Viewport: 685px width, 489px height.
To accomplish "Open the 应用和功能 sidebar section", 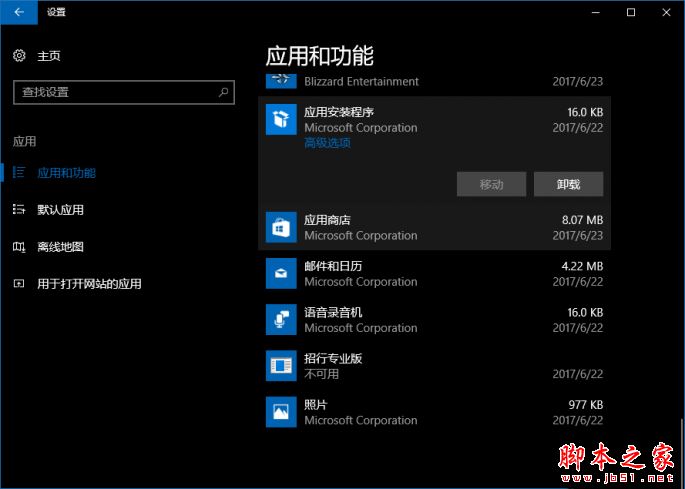I will tap(66, 173).
